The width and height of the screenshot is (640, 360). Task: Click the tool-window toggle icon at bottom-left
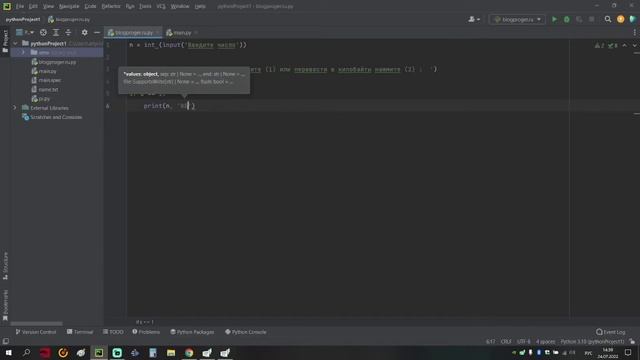(x=5, y=341)
